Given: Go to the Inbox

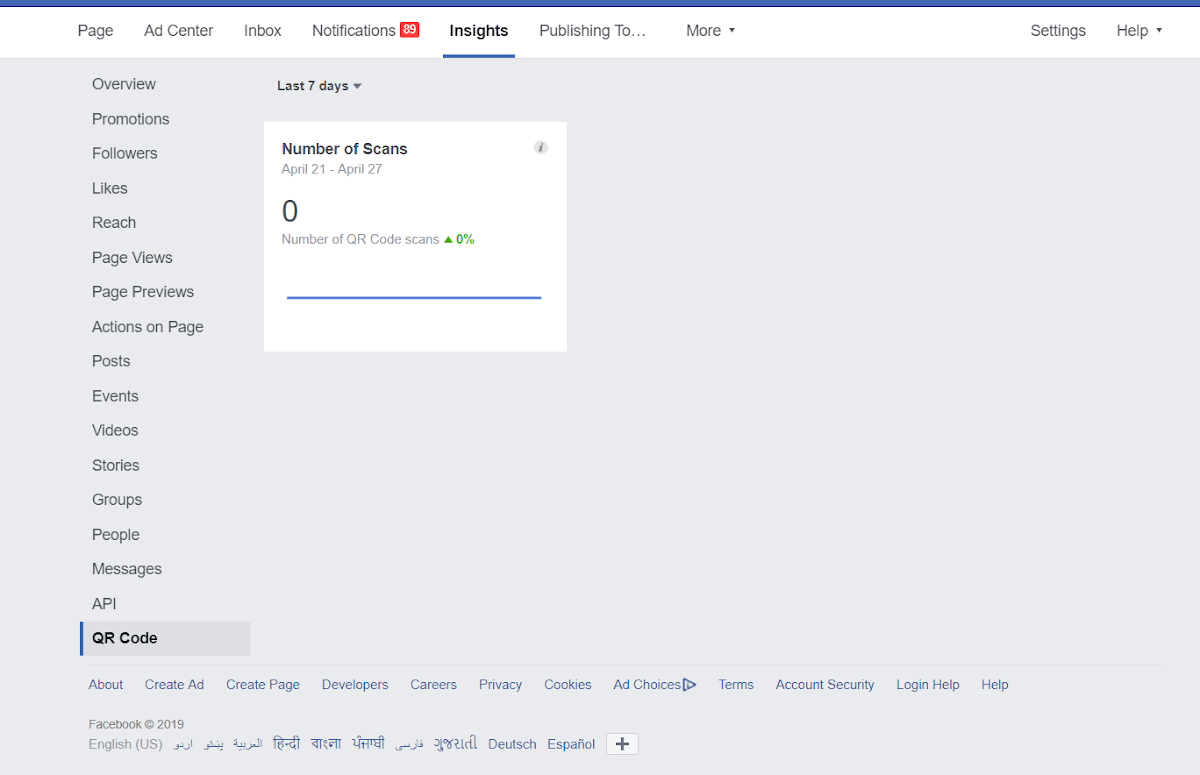Looking at the screenshot, I should pyautogui.click(x=262, y=31).
